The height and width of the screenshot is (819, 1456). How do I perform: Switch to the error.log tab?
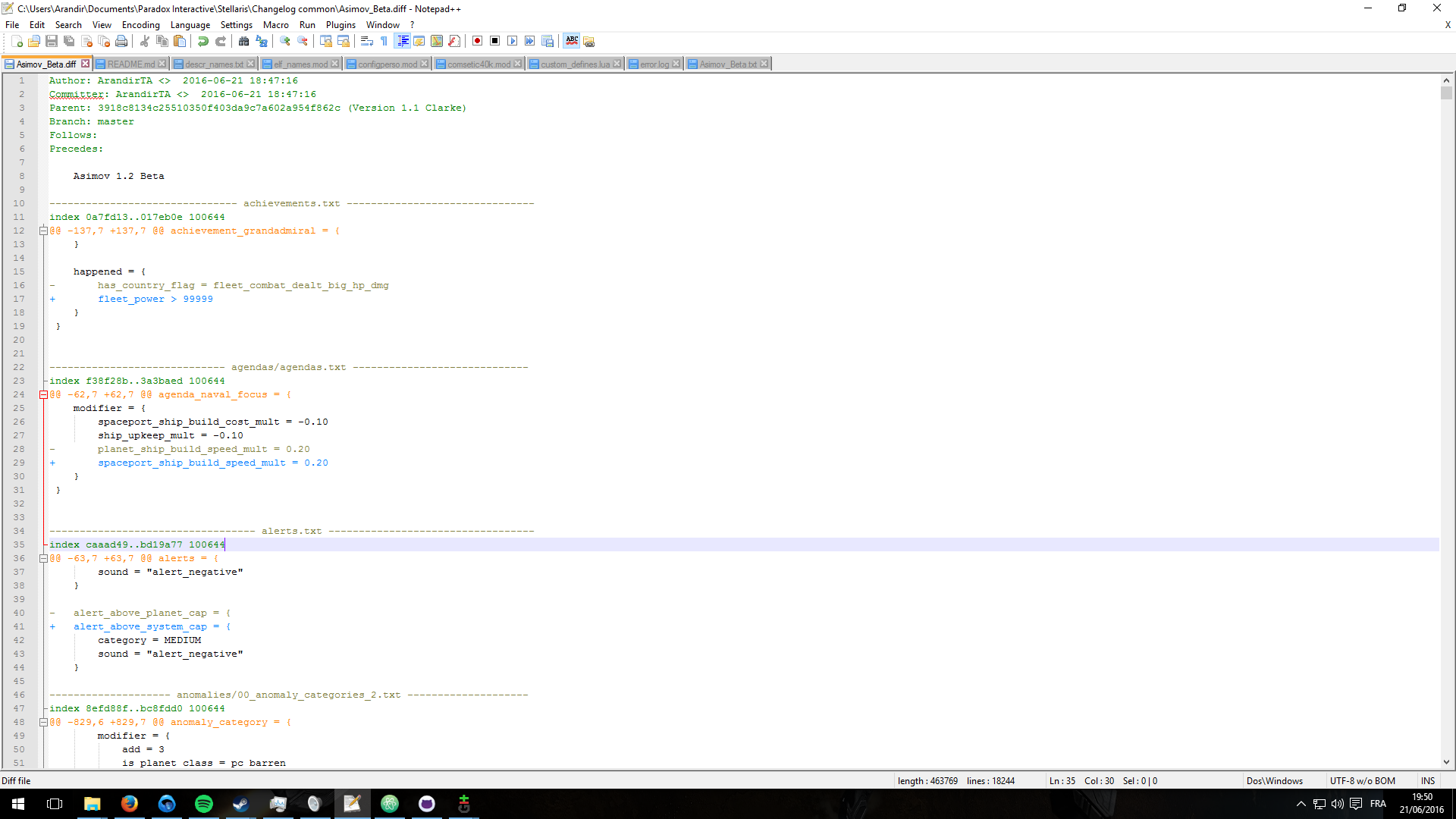(654, 64)
